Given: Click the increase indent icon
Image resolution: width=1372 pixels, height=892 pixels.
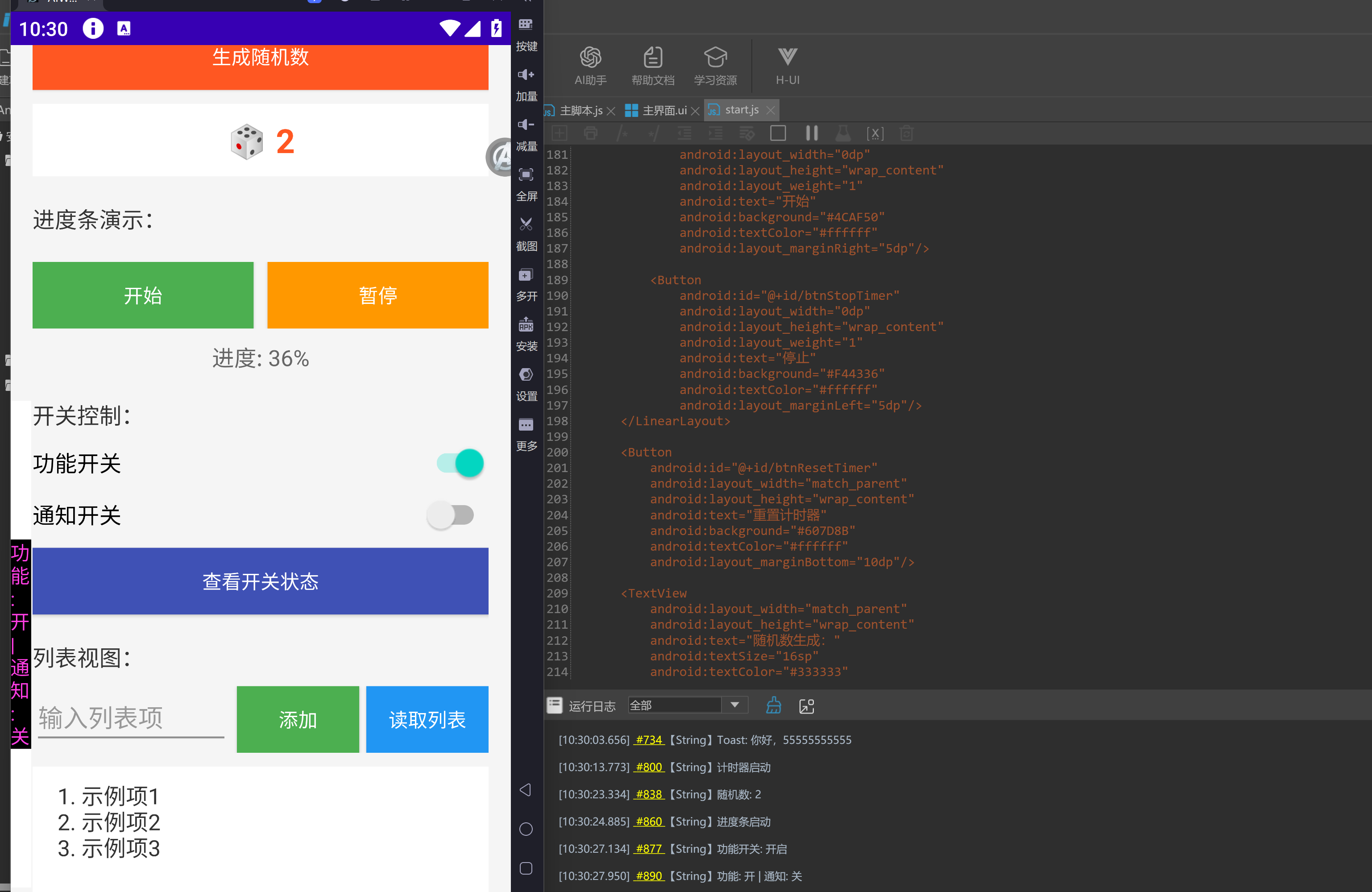Looking at the screenshot, I should (715, 134).
